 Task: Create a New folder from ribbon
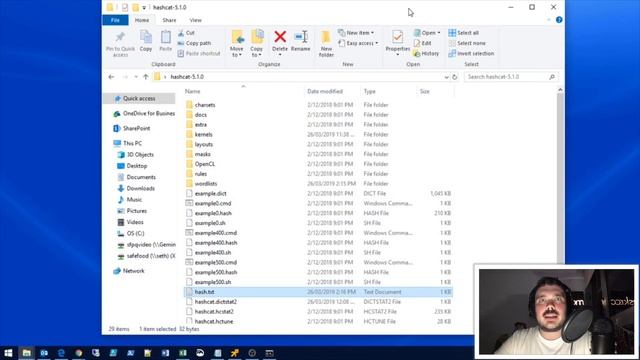coord(326,43)
